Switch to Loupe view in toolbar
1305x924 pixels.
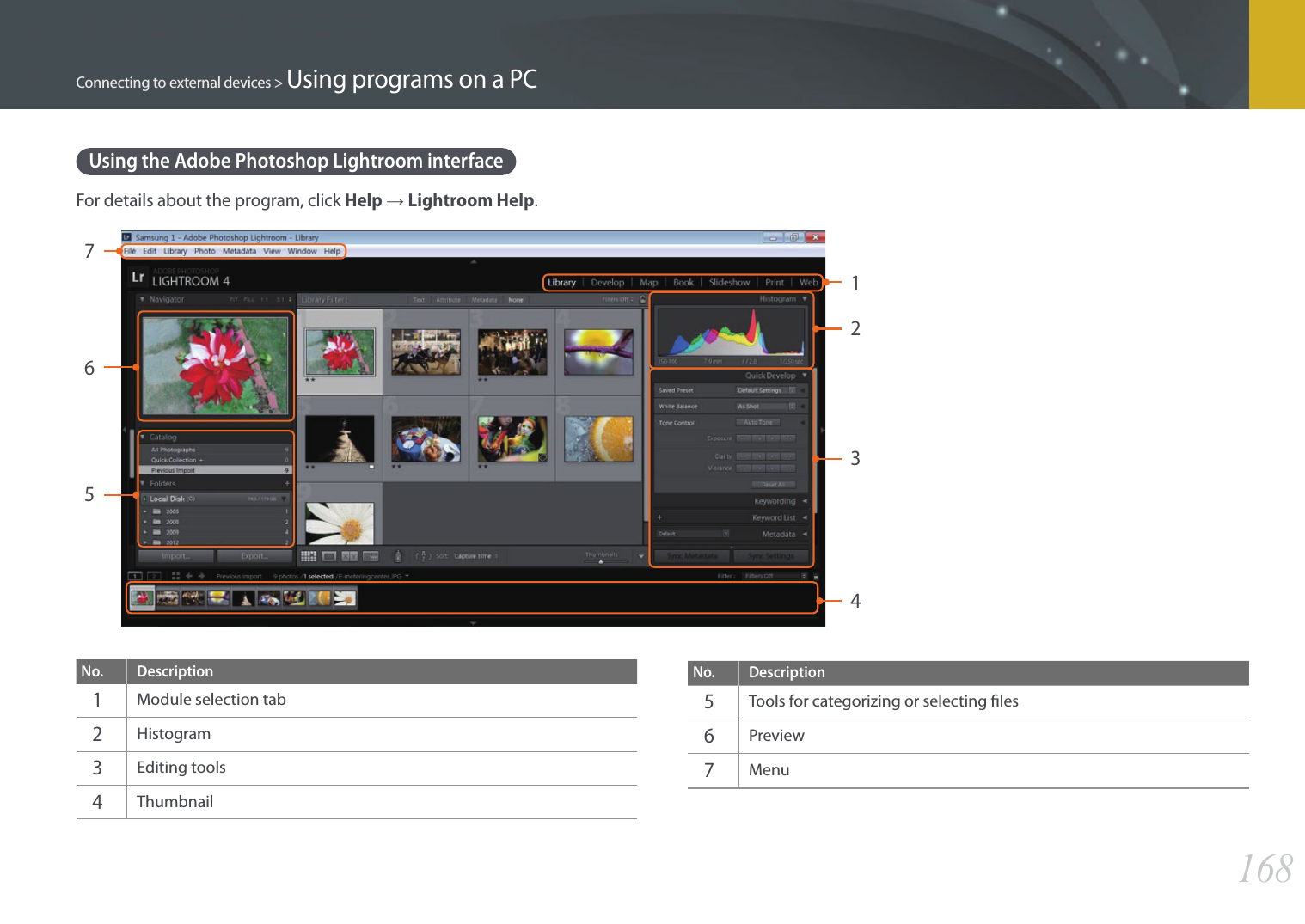(329, 556)
